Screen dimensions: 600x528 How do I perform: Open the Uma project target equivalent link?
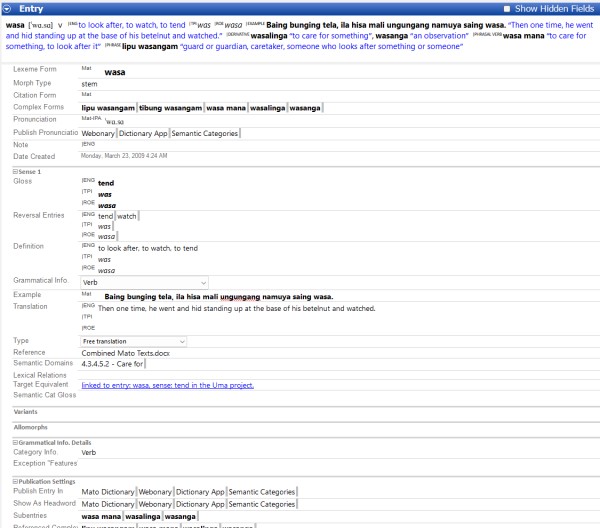click(168, 385)
